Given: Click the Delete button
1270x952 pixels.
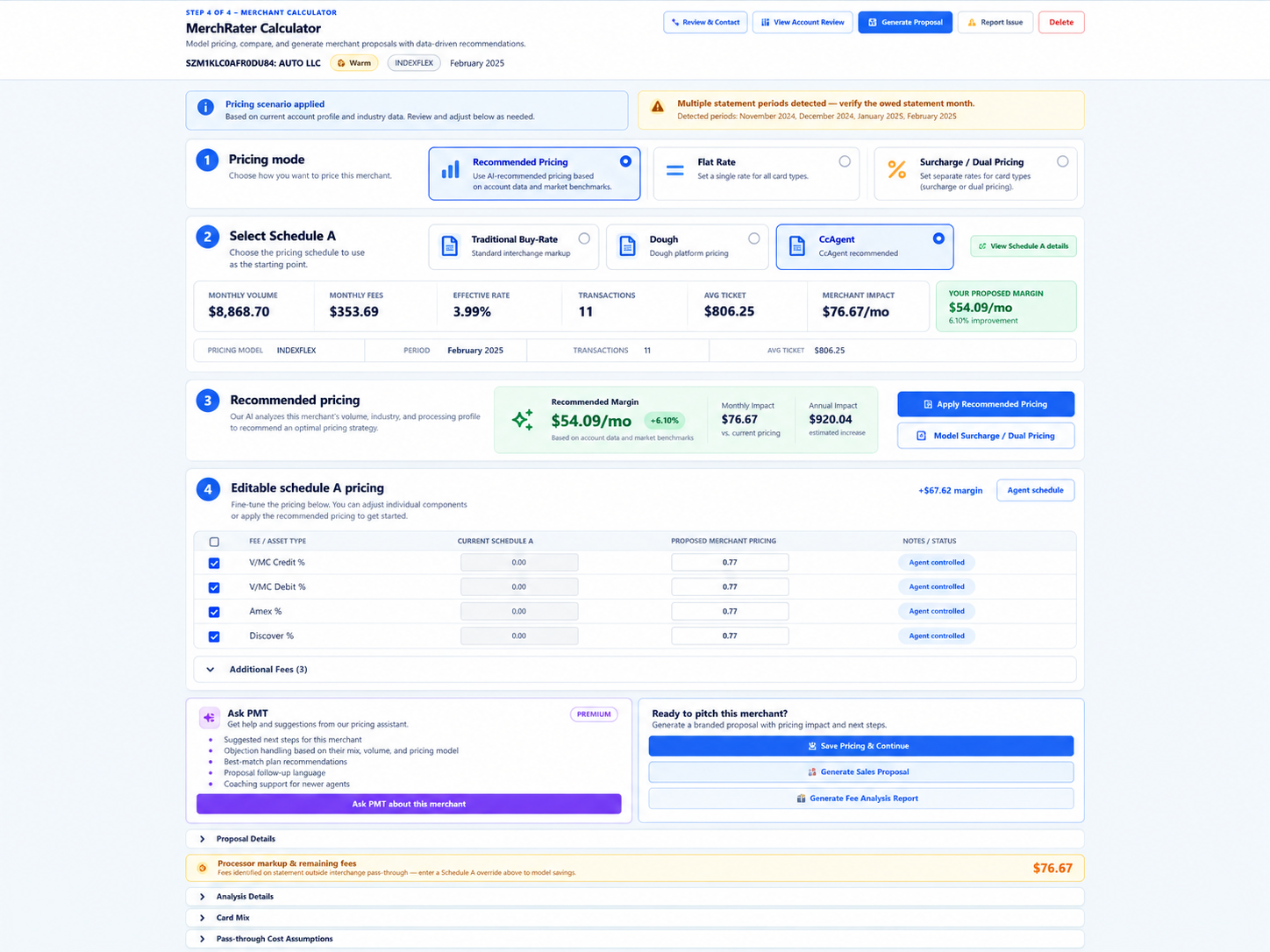Looking at the screenshot, I should click(x=1061, y=22).
